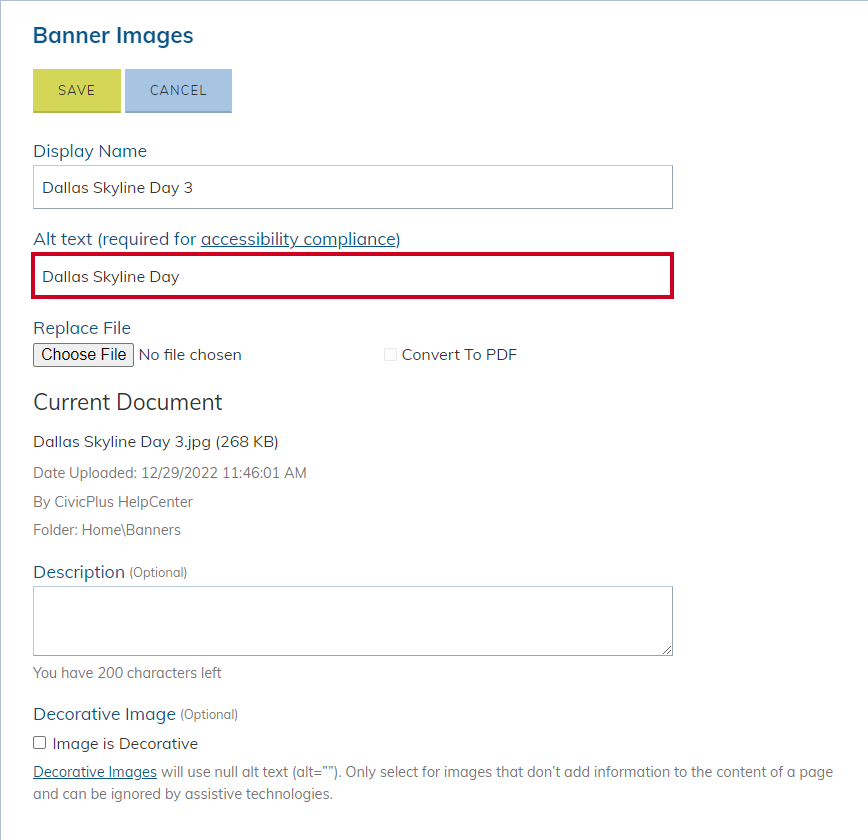The height and width of the screenshot is (840, 868).
Task: Click the 'Banner Images' heading
Action: point(113,36)
